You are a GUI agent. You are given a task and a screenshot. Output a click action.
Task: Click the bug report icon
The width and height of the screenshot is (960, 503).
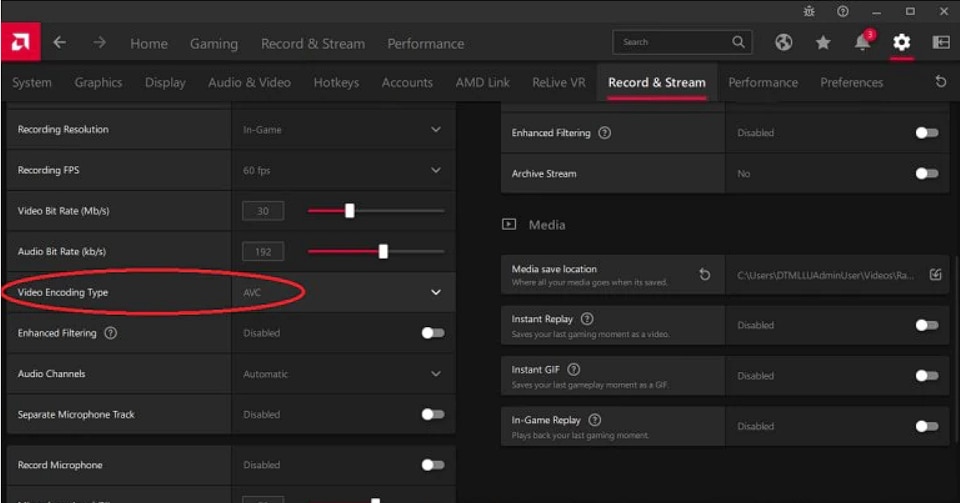[809, 11]
